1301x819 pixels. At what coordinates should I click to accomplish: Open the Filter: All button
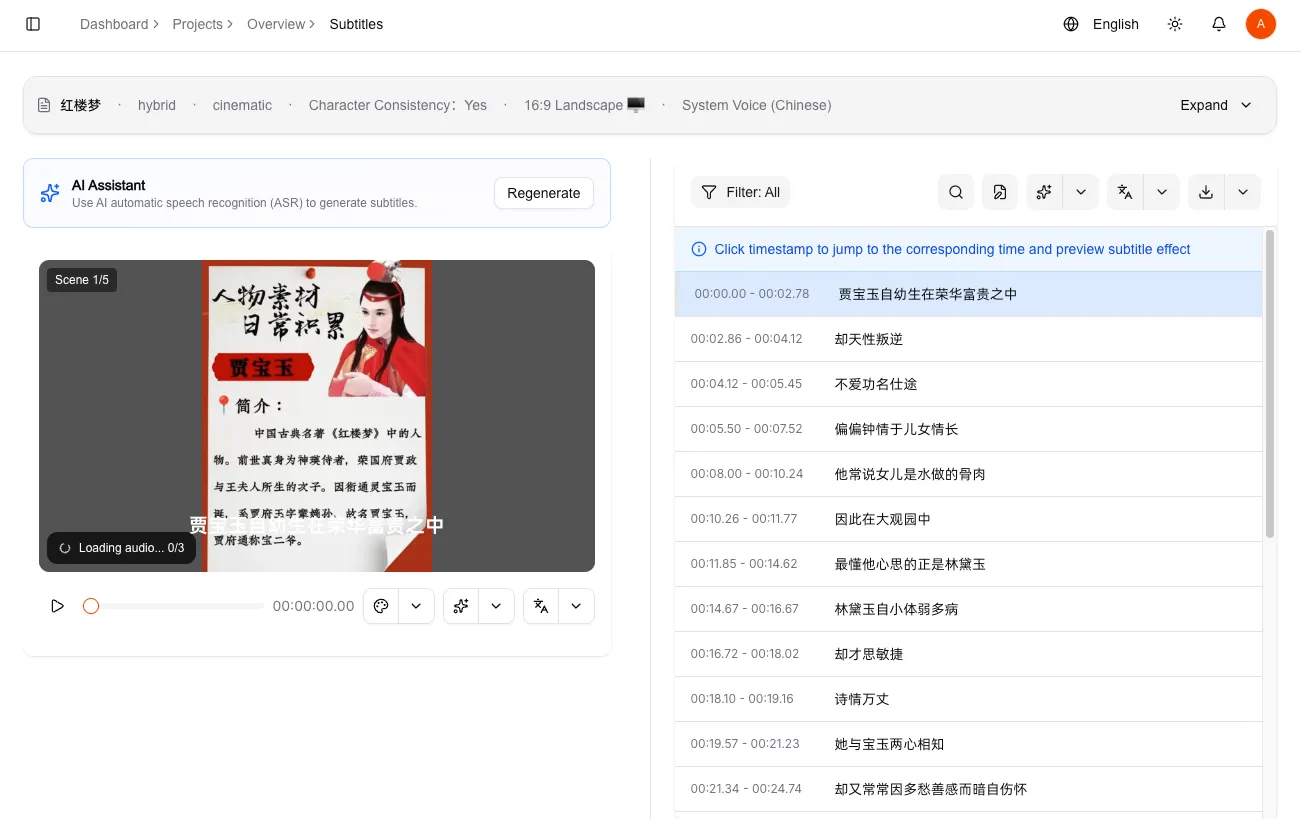[740, 192]
